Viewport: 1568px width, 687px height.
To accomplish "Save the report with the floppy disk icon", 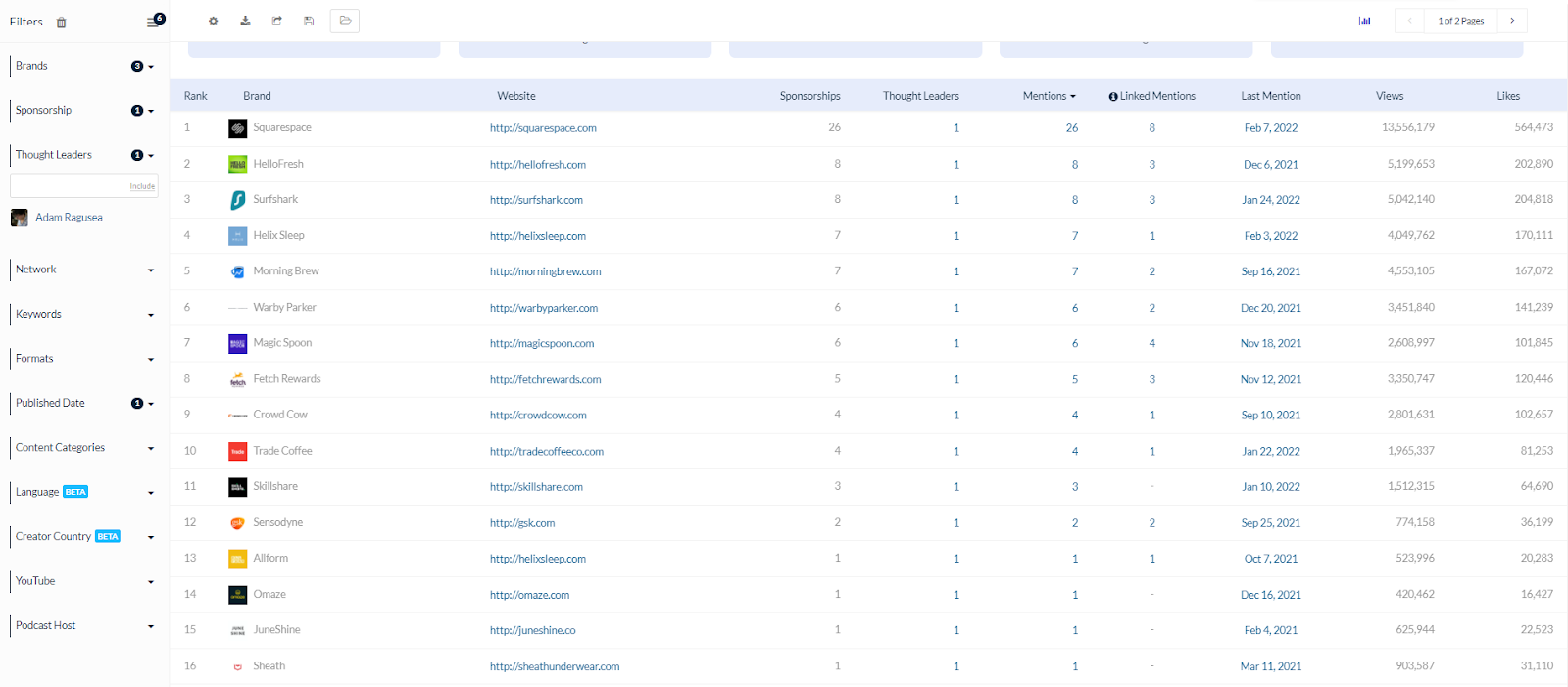I will coord(309,21).
